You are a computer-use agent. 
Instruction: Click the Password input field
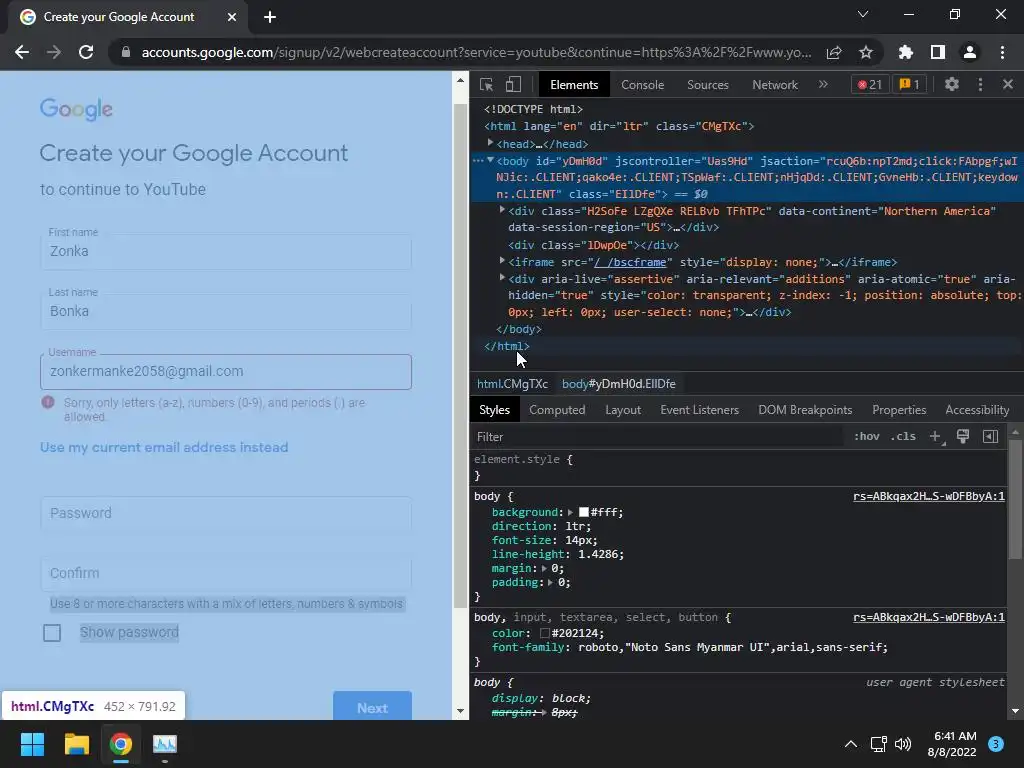pyautogui.click(x=226, y=513)
